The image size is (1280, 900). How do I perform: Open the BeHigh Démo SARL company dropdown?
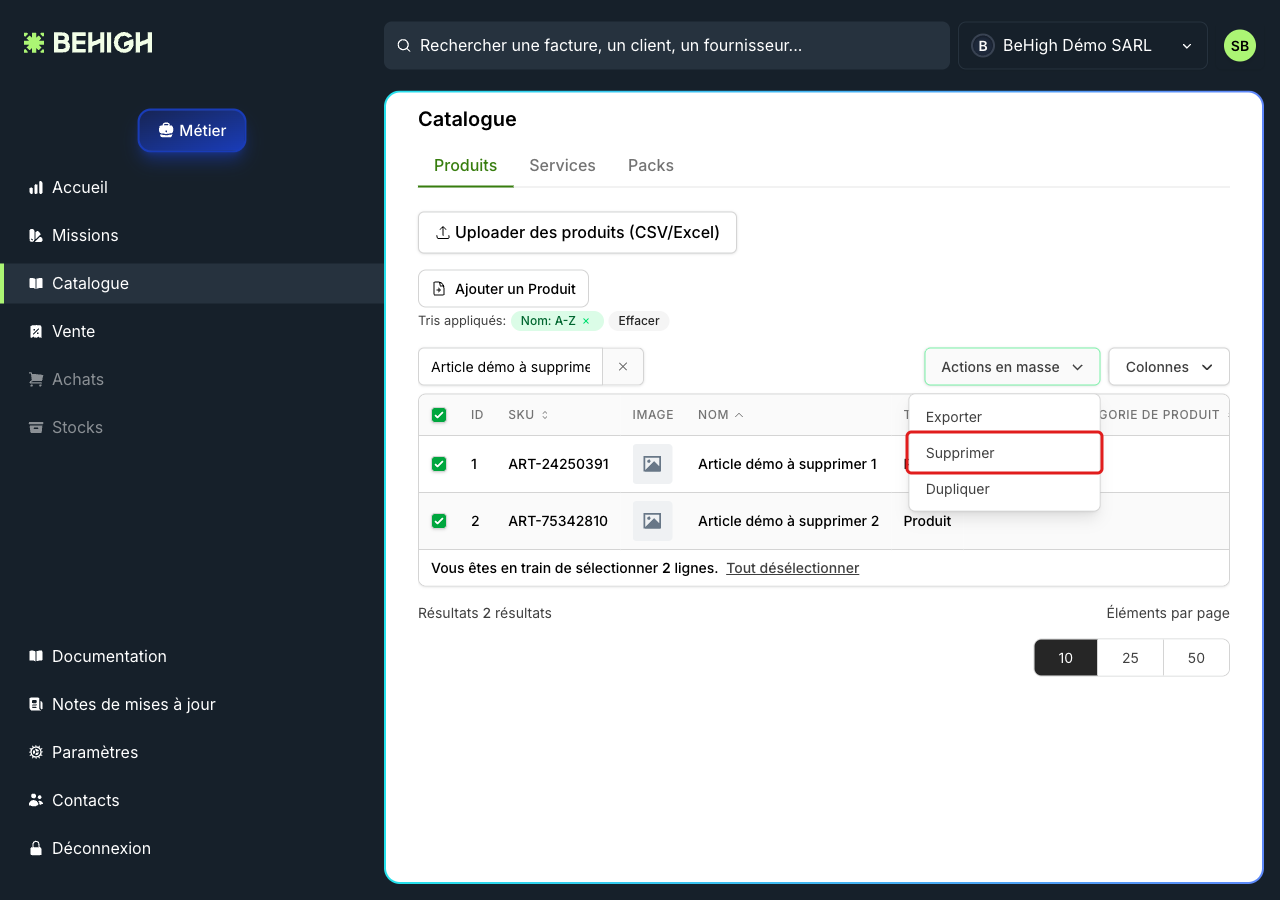tap(1083, 46)
